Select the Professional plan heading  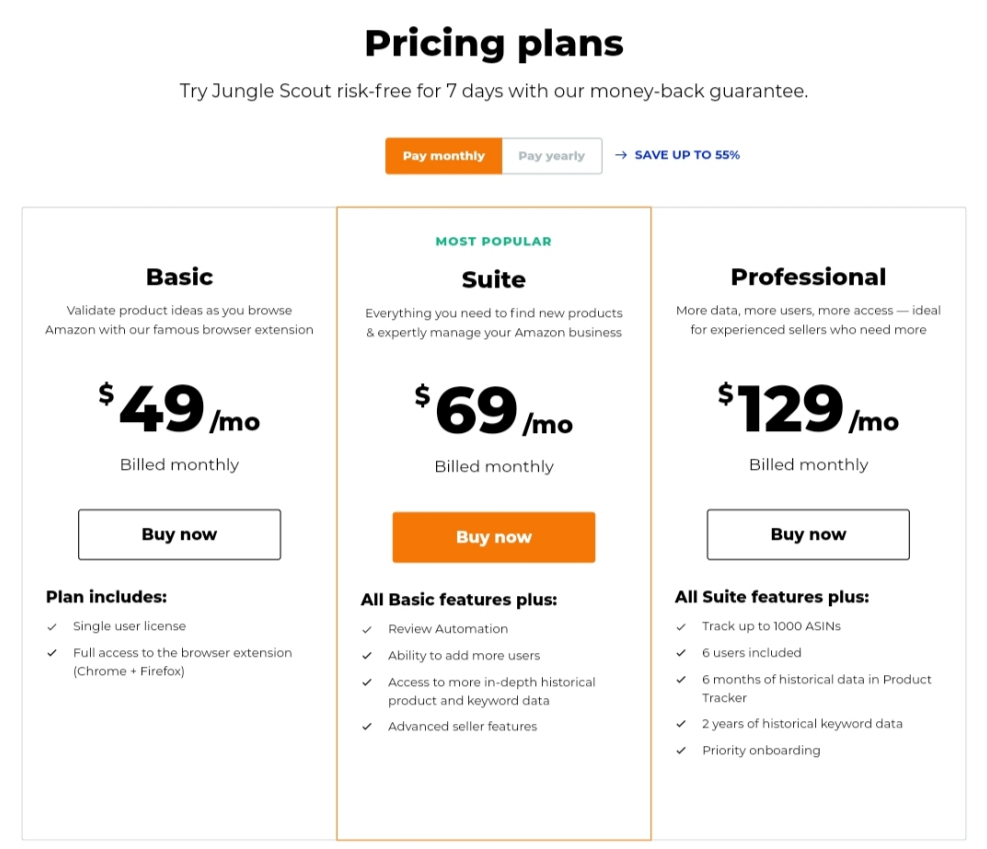tap(808, 277)
